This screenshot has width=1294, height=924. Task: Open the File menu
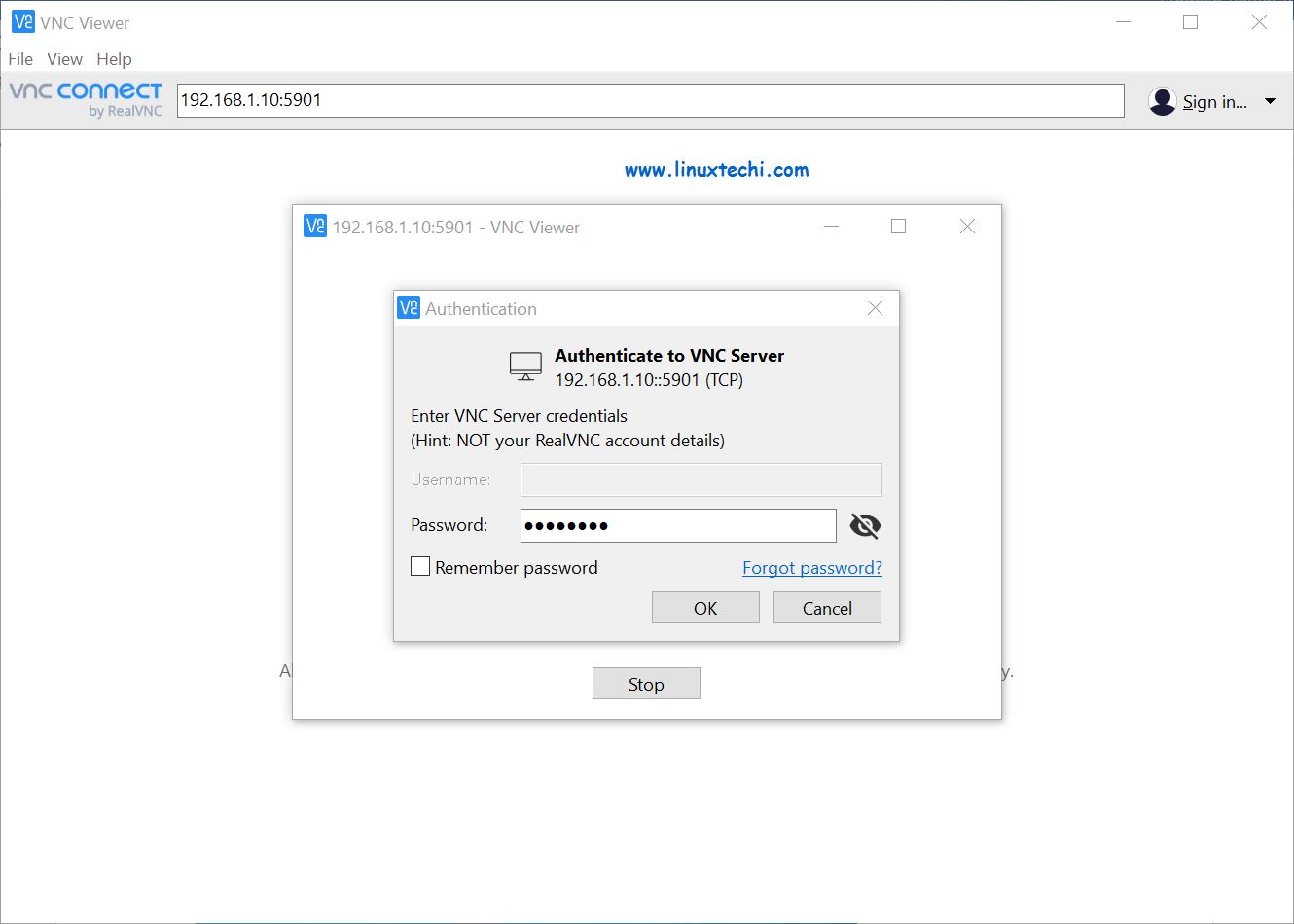coord(19,58)
